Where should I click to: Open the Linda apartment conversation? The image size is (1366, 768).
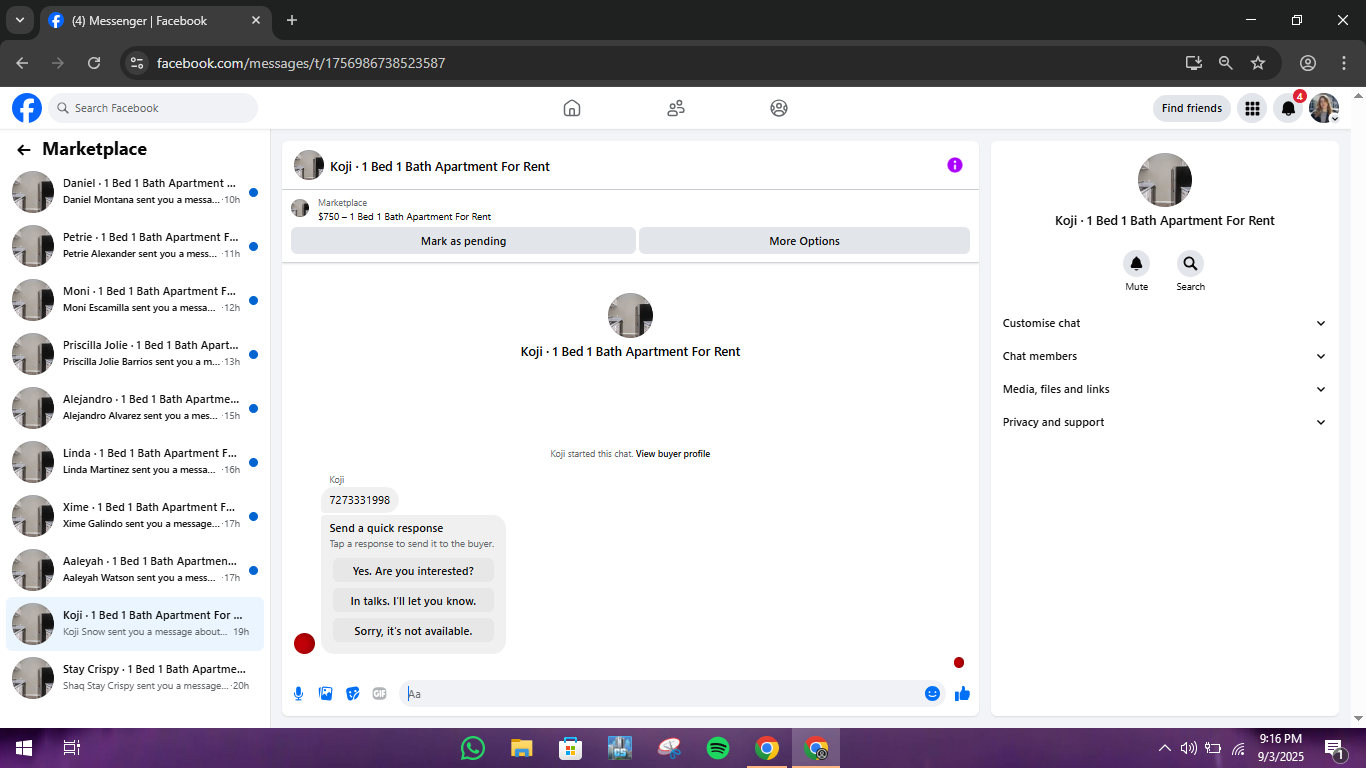135,462
